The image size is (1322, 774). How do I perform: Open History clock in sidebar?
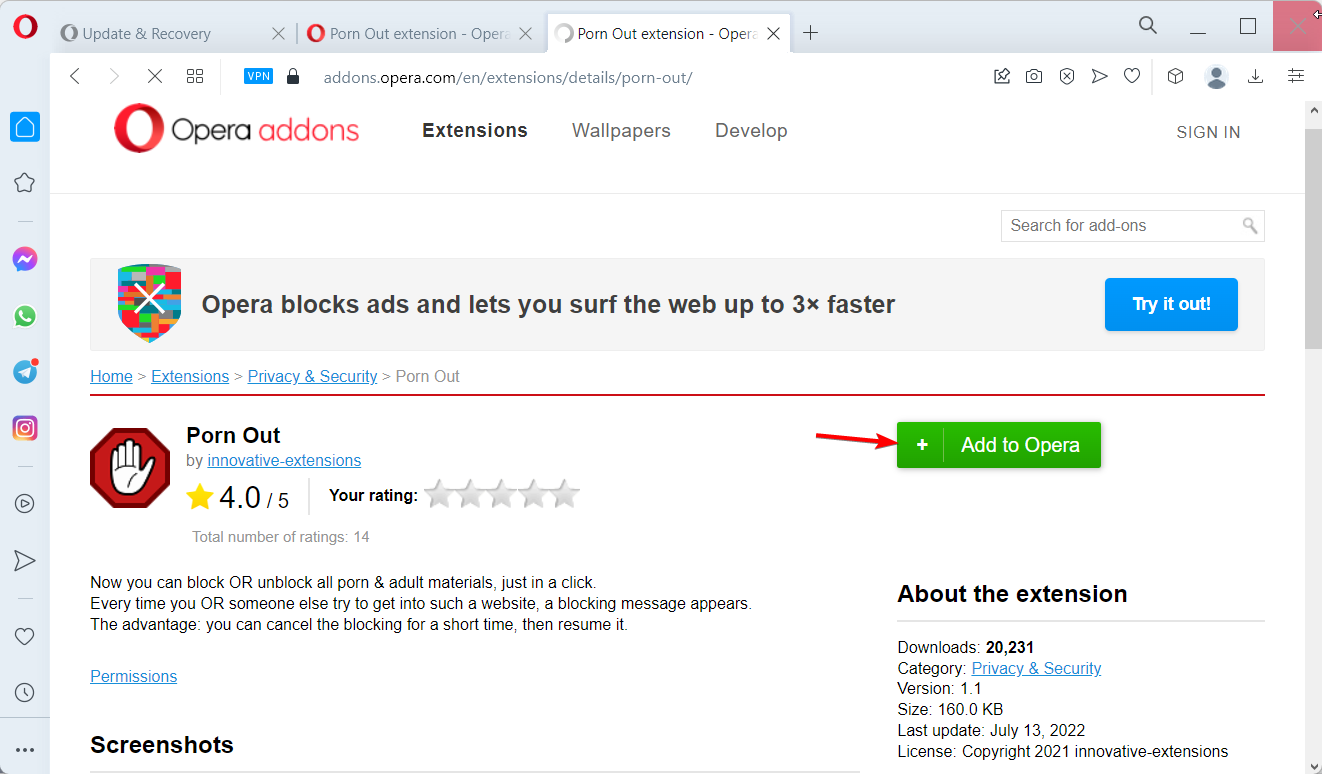[x=25, y=692]
